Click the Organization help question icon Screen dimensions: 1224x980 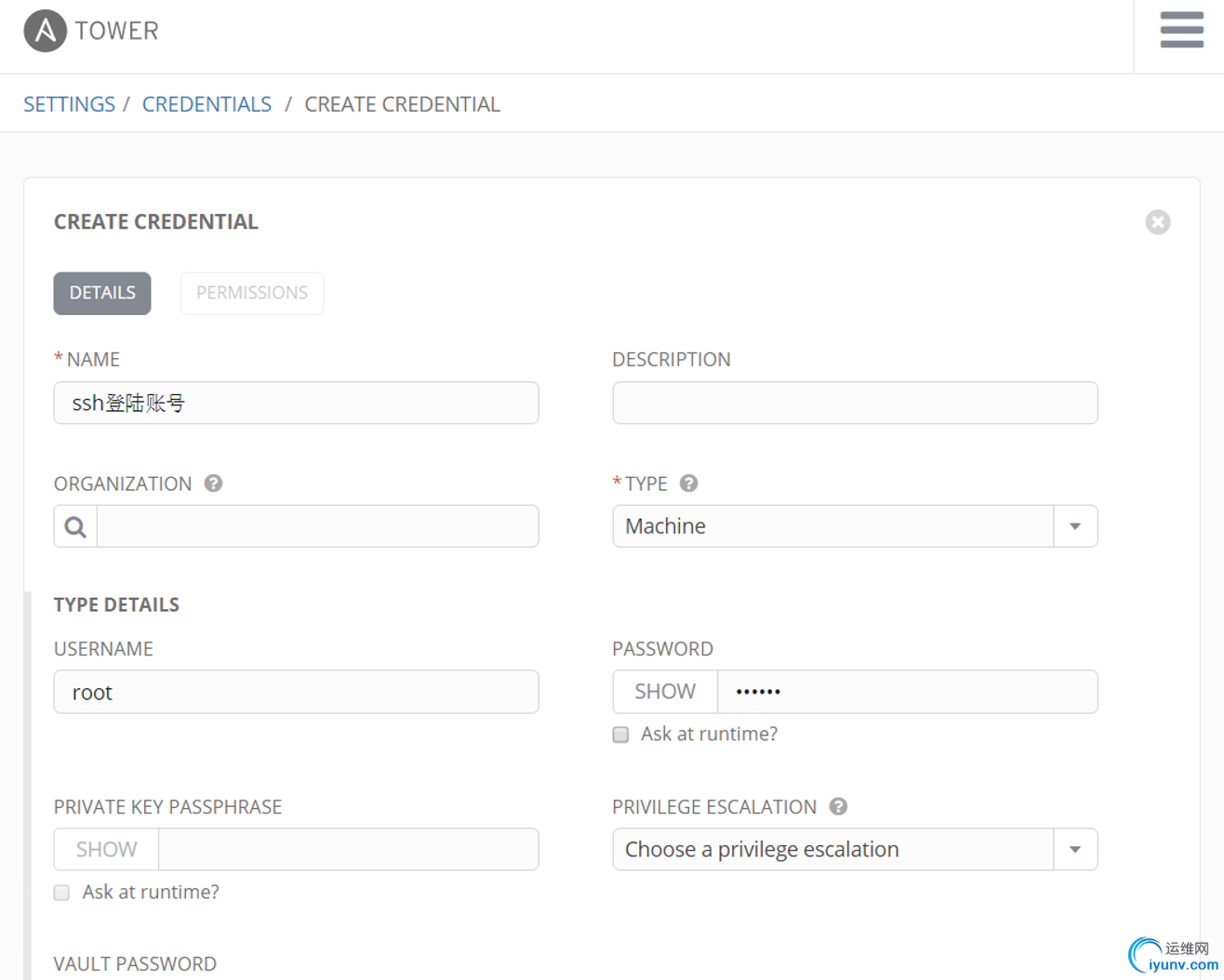coord(213,483)
